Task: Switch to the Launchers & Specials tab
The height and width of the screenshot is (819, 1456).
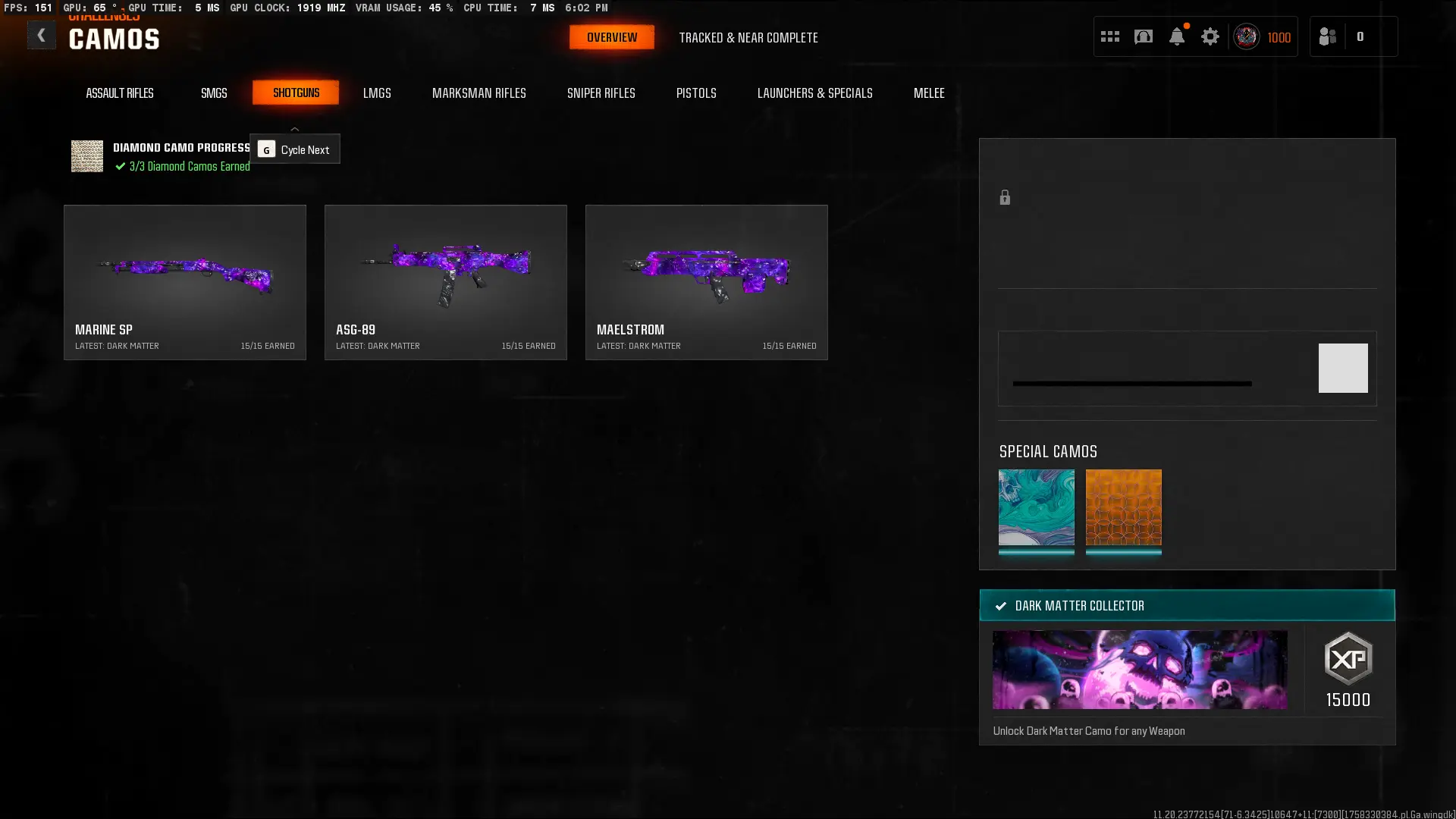Action: click(x=814, y=93)
